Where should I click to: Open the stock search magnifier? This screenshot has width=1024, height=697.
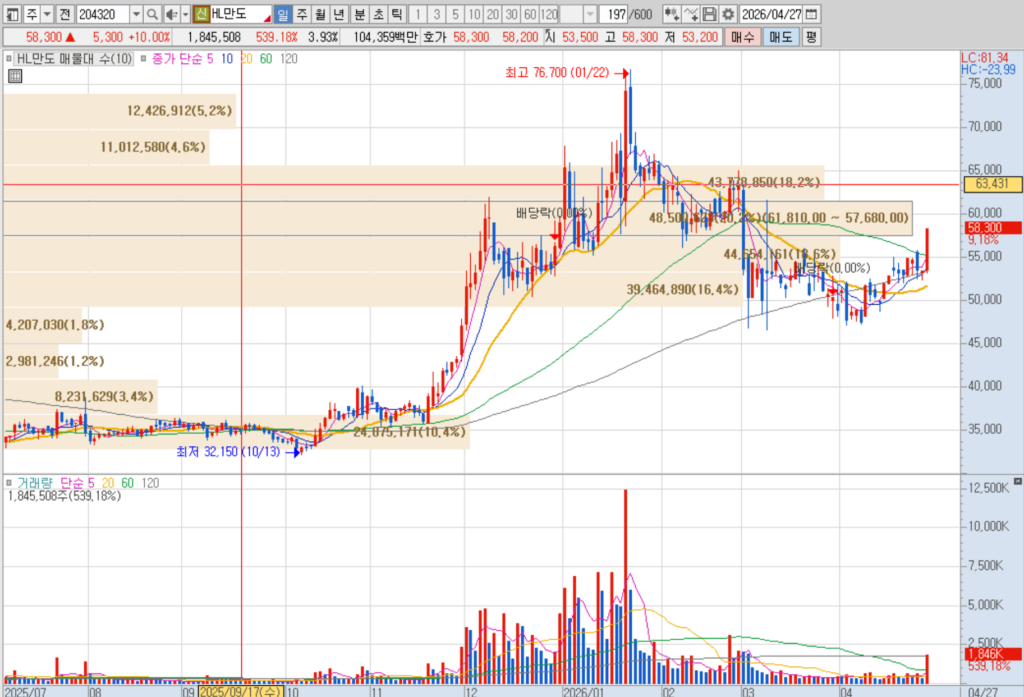152,14
